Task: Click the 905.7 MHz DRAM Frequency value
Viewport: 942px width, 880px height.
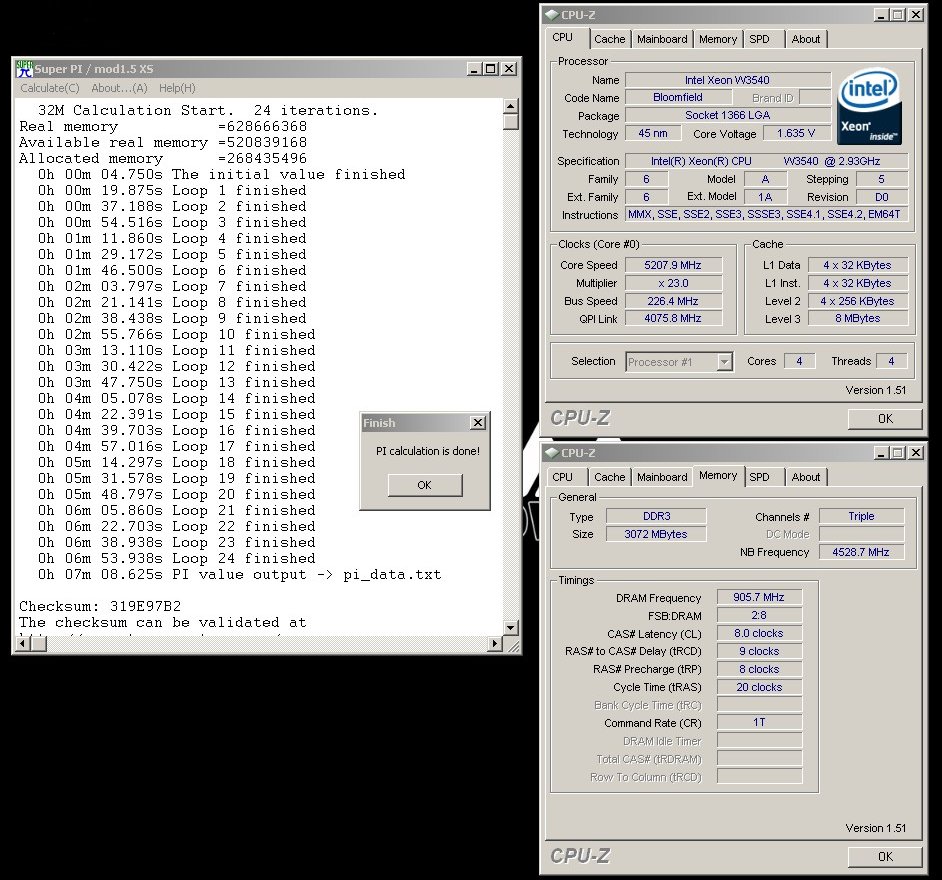Action: 759,597
